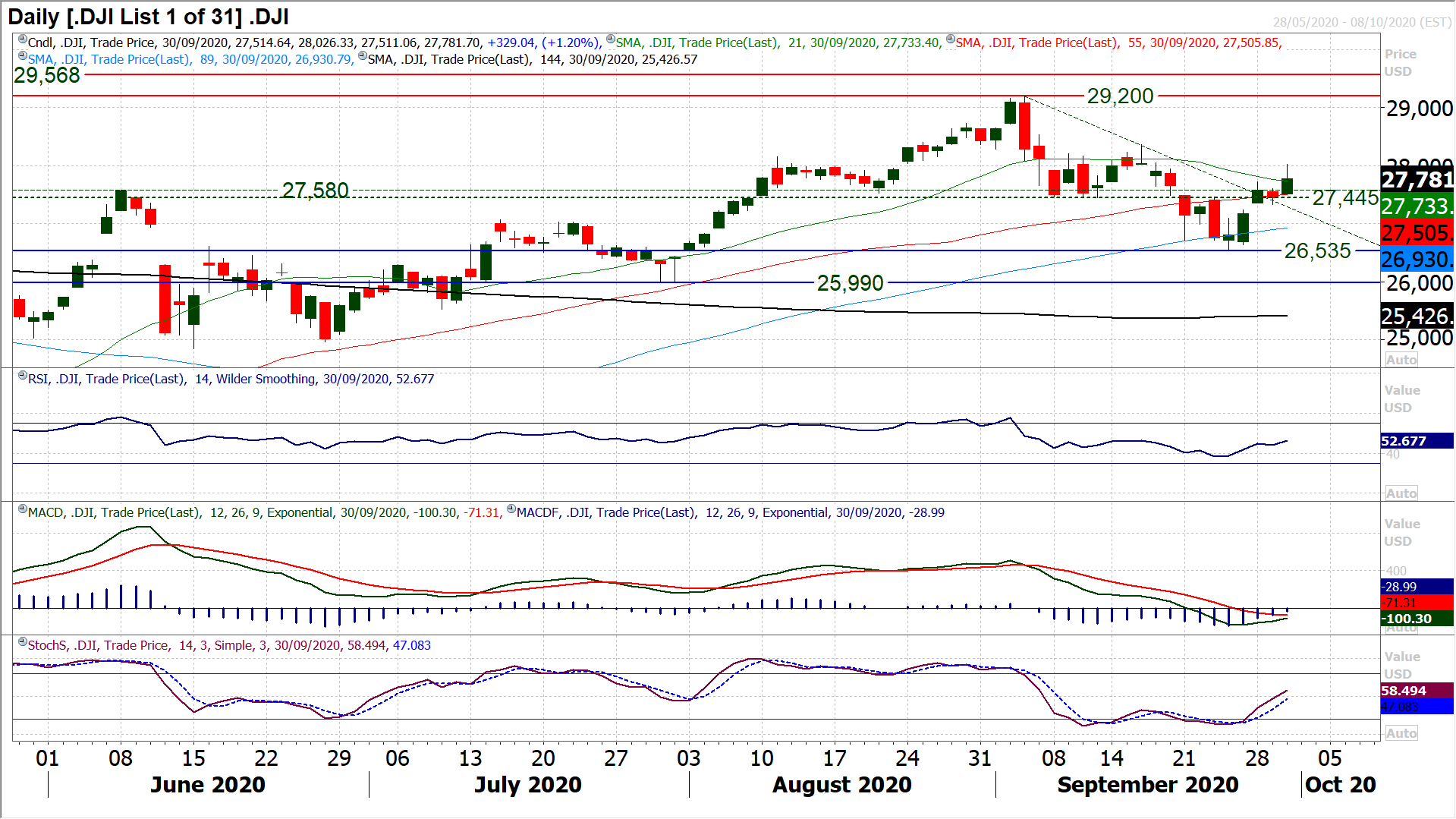Click the Cndl candlestick series marker icon
1456x819 pixels.
click(23, 39)
